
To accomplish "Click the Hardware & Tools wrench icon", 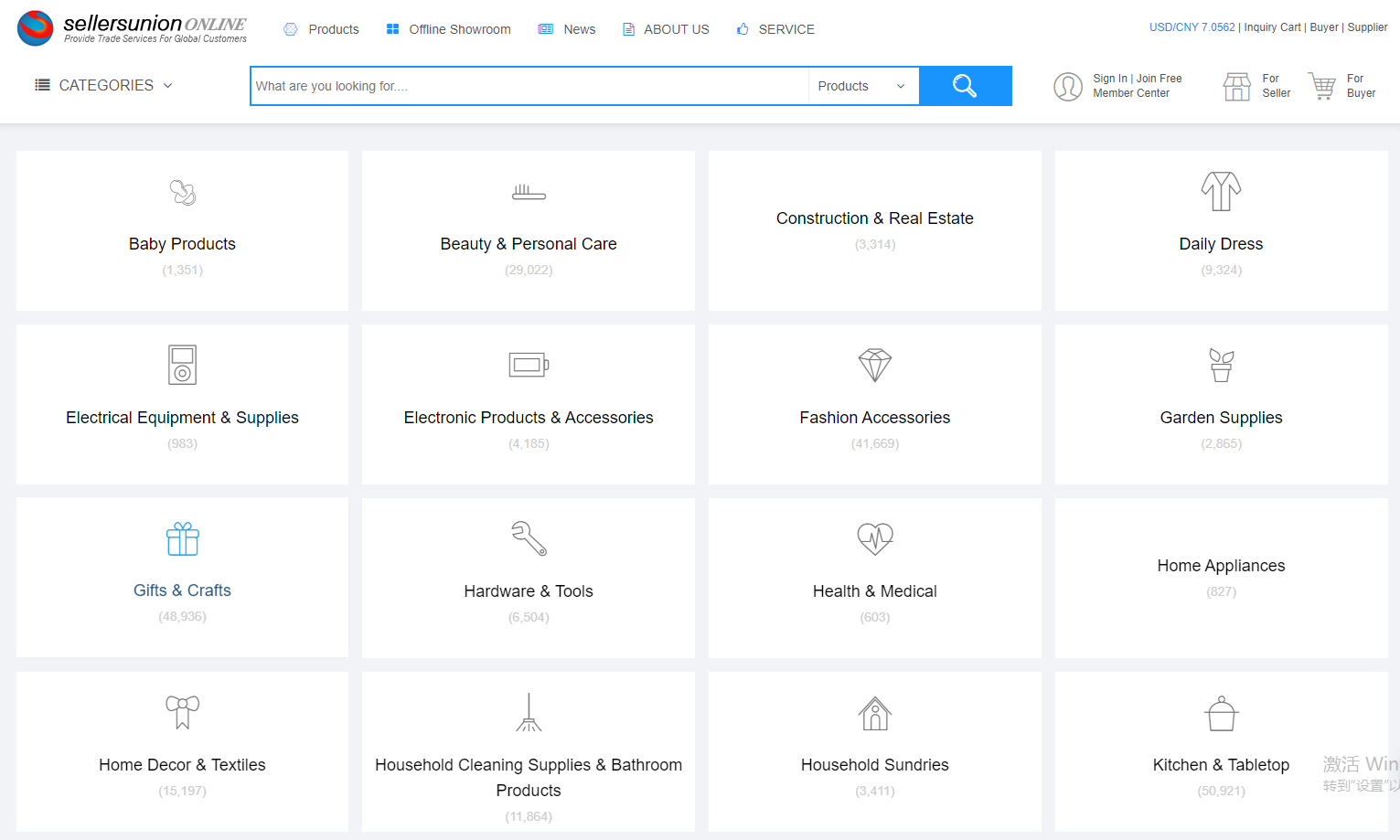I will click(529, 539).
